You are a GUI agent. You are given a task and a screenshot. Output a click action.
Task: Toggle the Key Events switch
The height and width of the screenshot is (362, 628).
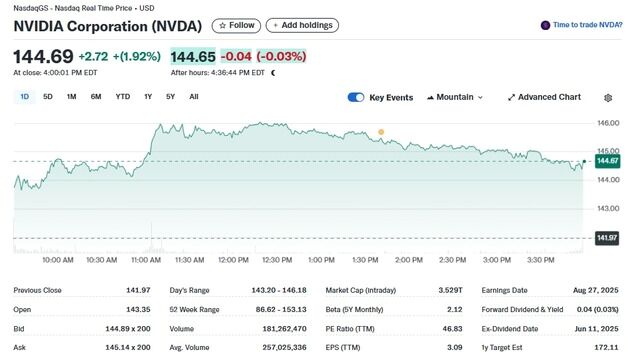(356, 97)
